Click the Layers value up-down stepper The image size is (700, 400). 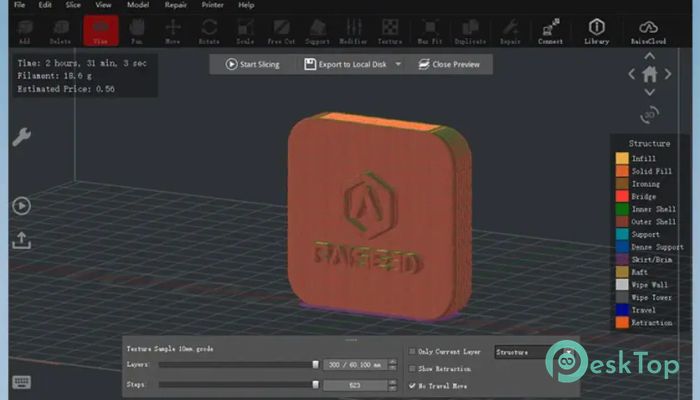392,365
